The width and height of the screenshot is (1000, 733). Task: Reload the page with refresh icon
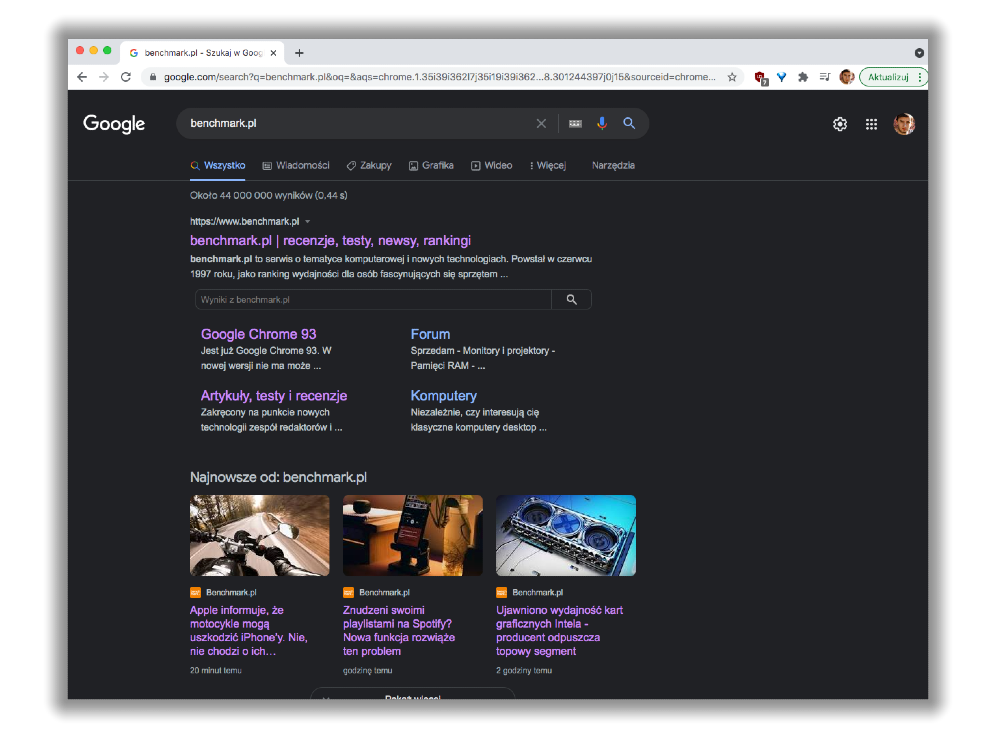coord(126,77)
